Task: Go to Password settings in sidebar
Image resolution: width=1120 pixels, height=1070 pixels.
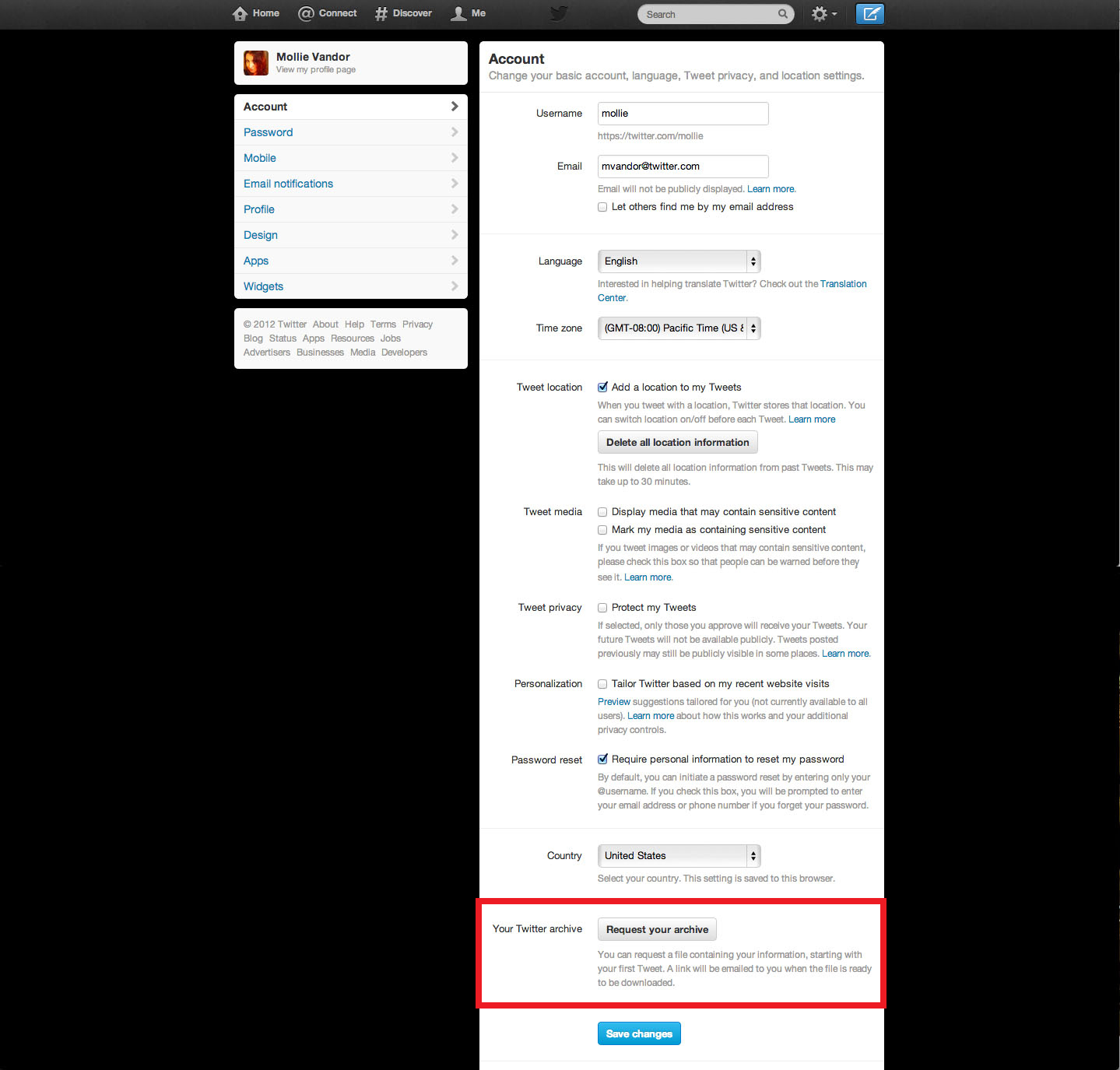Action: (269, 132)
